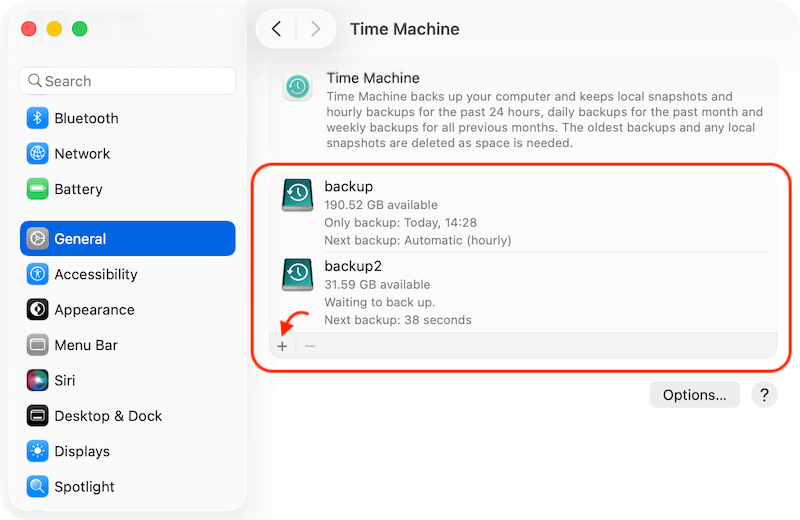The image size is (800, 520).
Task: Close the window with the red button
Action: (x=29, y=29)
